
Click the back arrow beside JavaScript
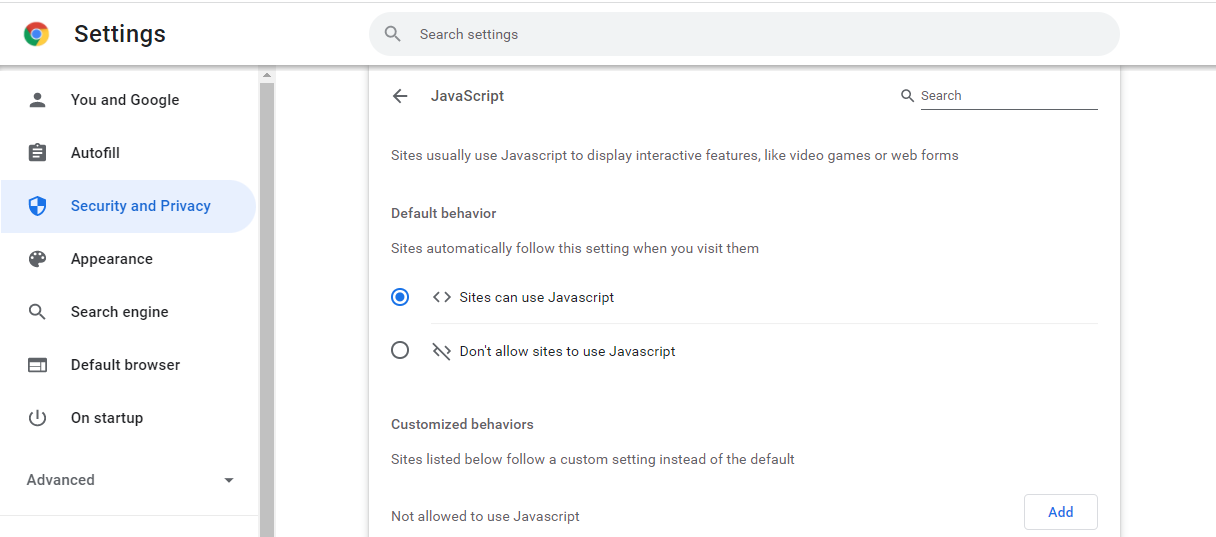pyautogui.click(x=400, y=96)
